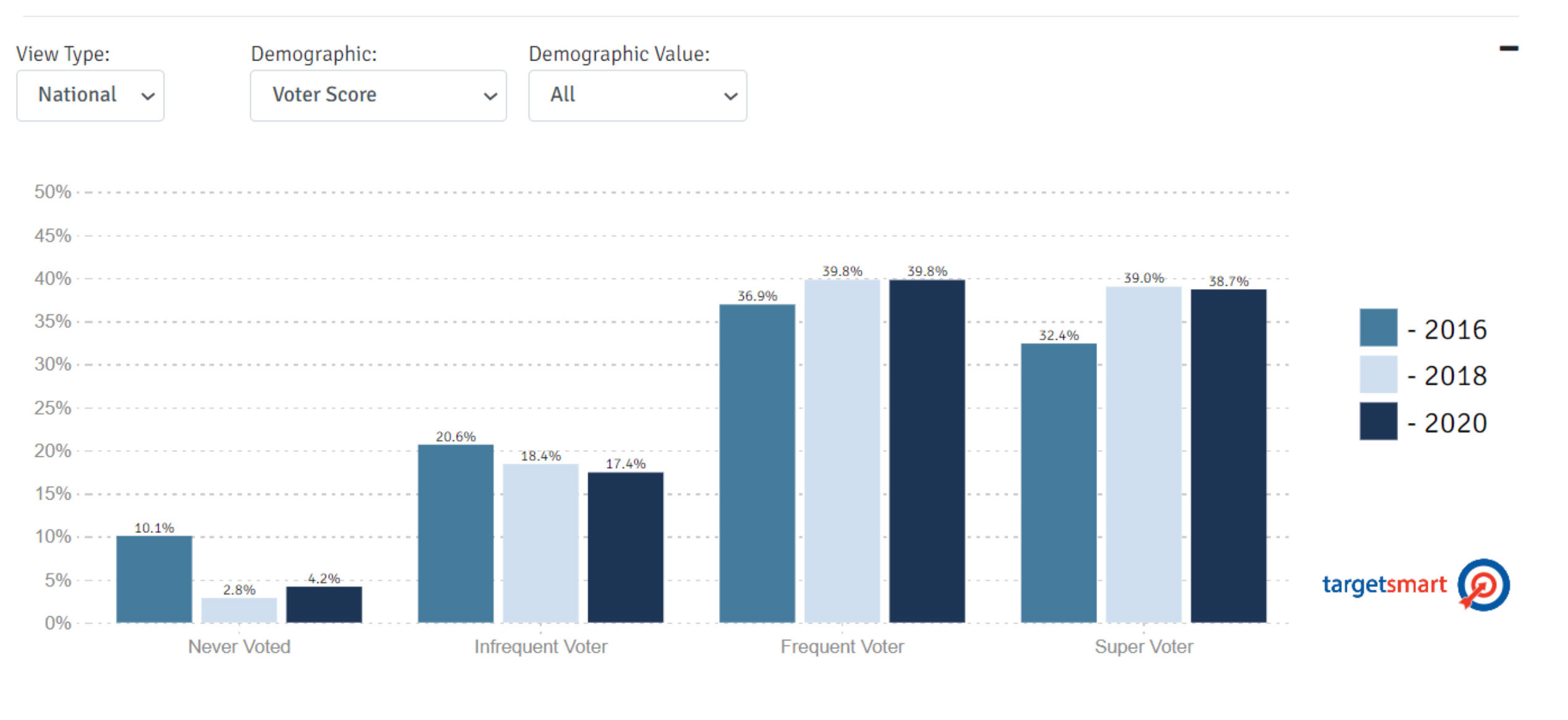1568x720 pixels.
Task: Select the Infrequent Voter 2016 bar
Action: [455, 534]
